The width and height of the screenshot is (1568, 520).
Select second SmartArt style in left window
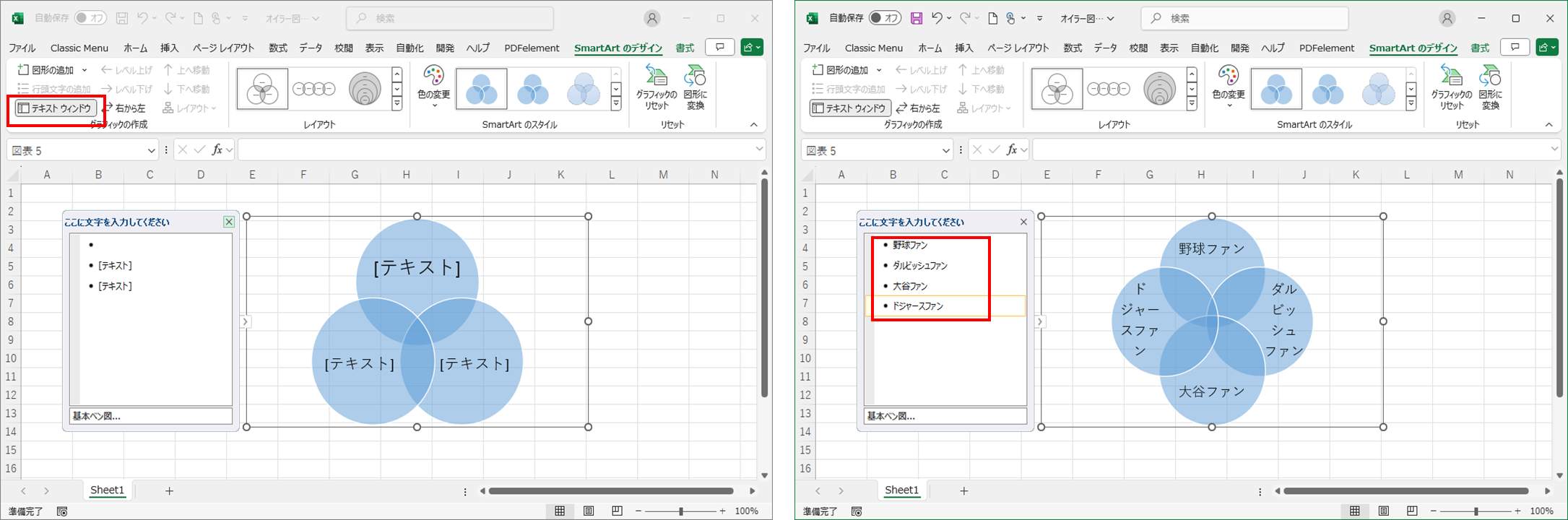coord(533,89)
